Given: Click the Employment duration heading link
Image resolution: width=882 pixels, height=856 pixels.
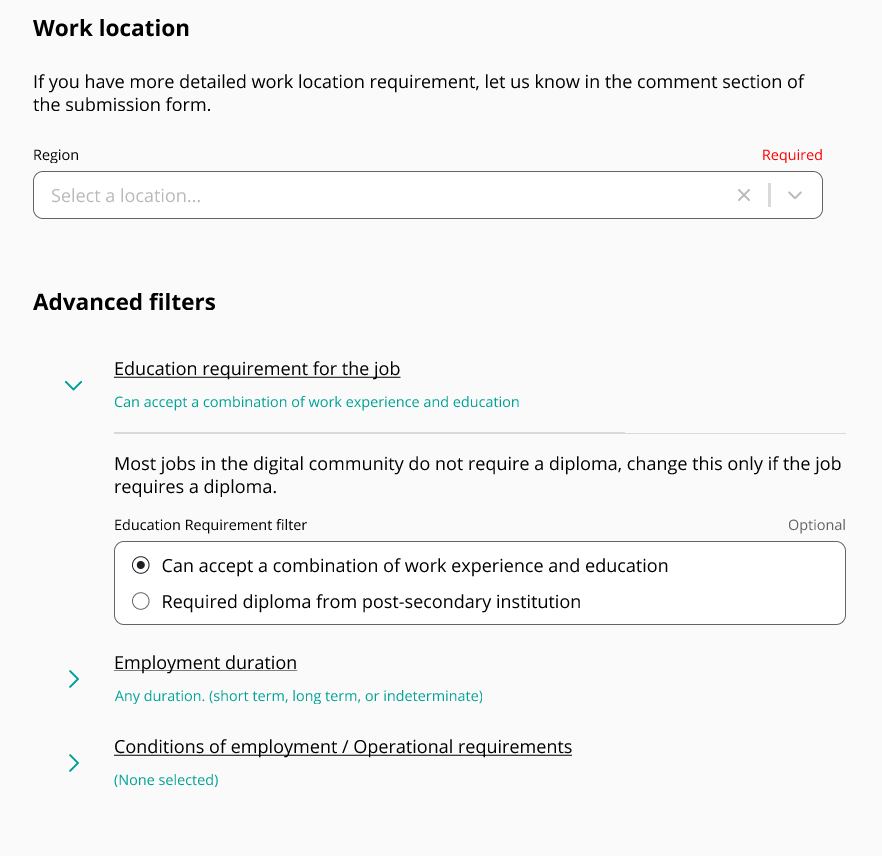Looking at the screenshot, I should (205, 663).
